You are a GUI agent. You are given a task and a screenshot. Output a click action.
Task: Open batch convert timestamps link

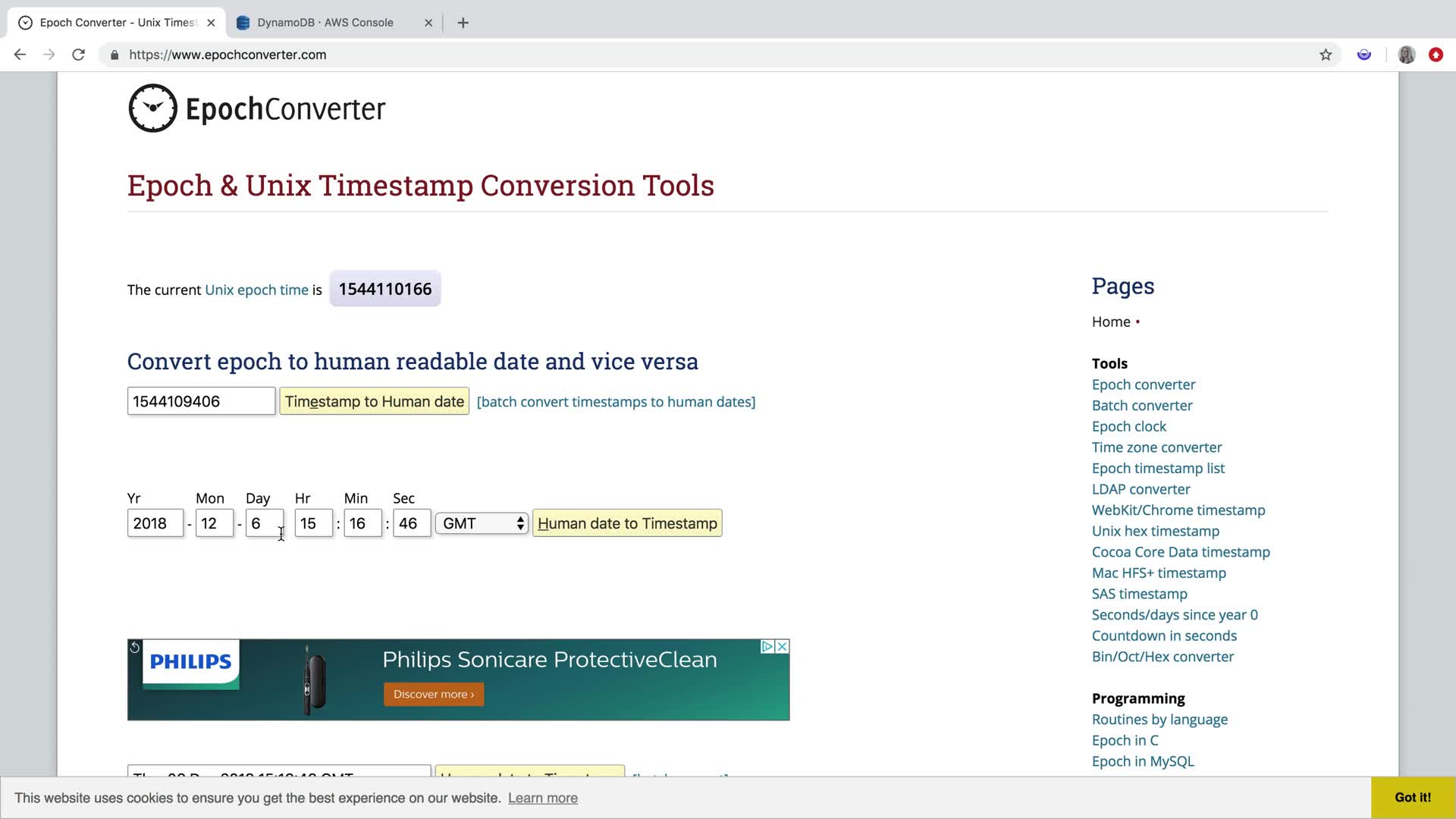(x=616, y=402)
